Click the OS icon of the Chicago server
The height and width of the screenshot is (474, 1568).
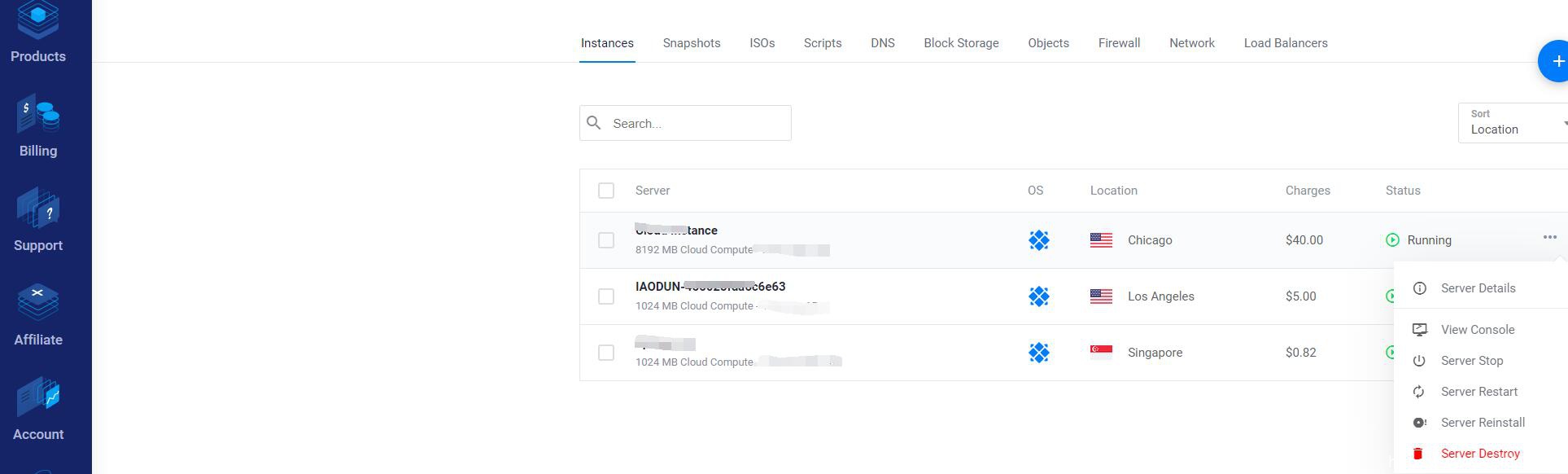[x=1038, y=240]
